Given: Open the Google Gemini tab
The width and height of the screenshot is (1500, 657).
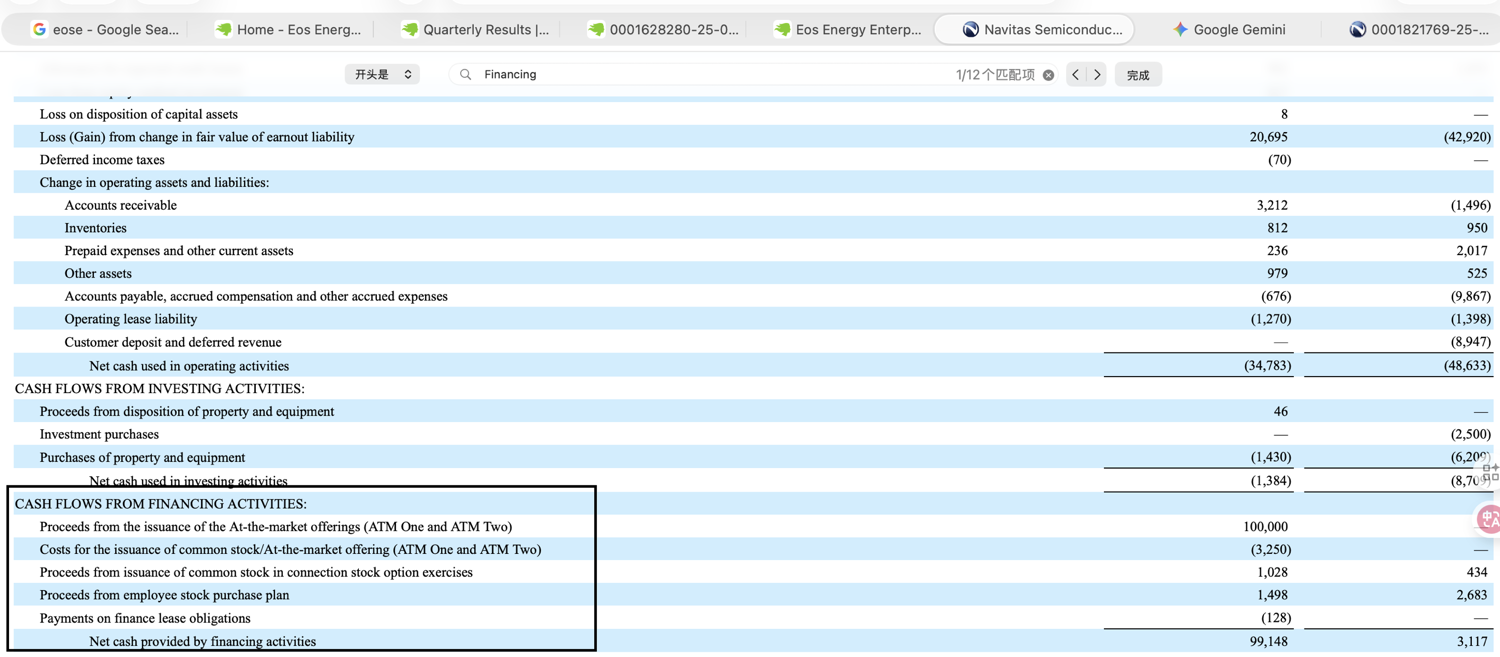Looking at the screenshot, I should 1229,30.
